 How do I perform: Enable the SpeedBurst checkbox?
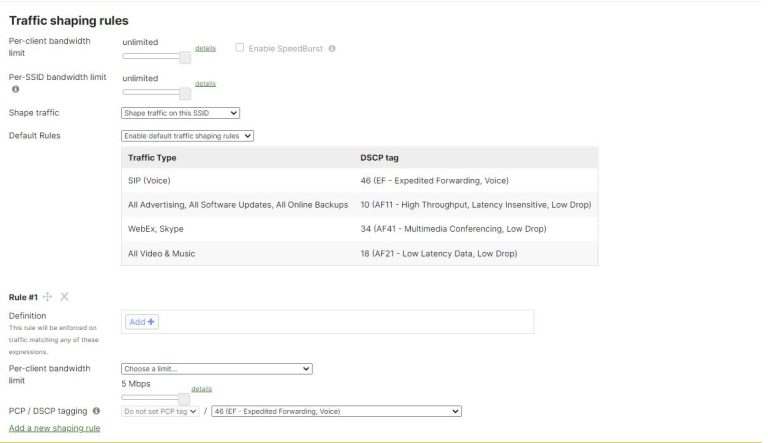tap(240, 48)
